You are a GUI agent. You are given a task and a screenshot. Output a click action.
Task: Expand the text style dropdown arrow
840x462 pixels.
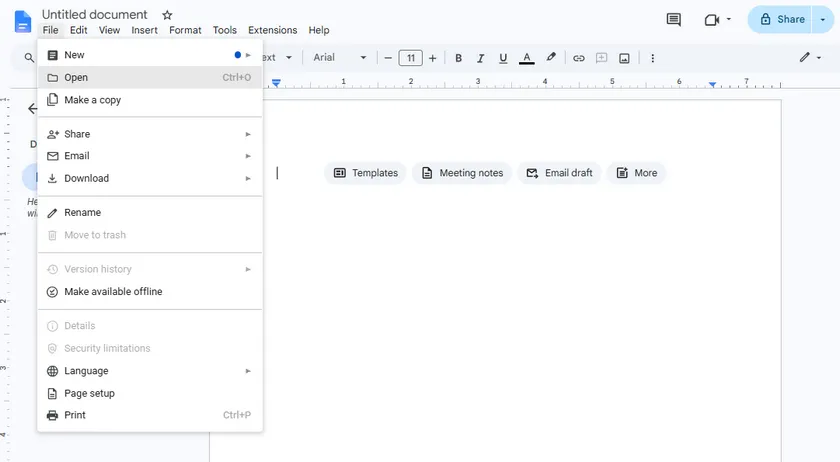(x=289, y=57)
